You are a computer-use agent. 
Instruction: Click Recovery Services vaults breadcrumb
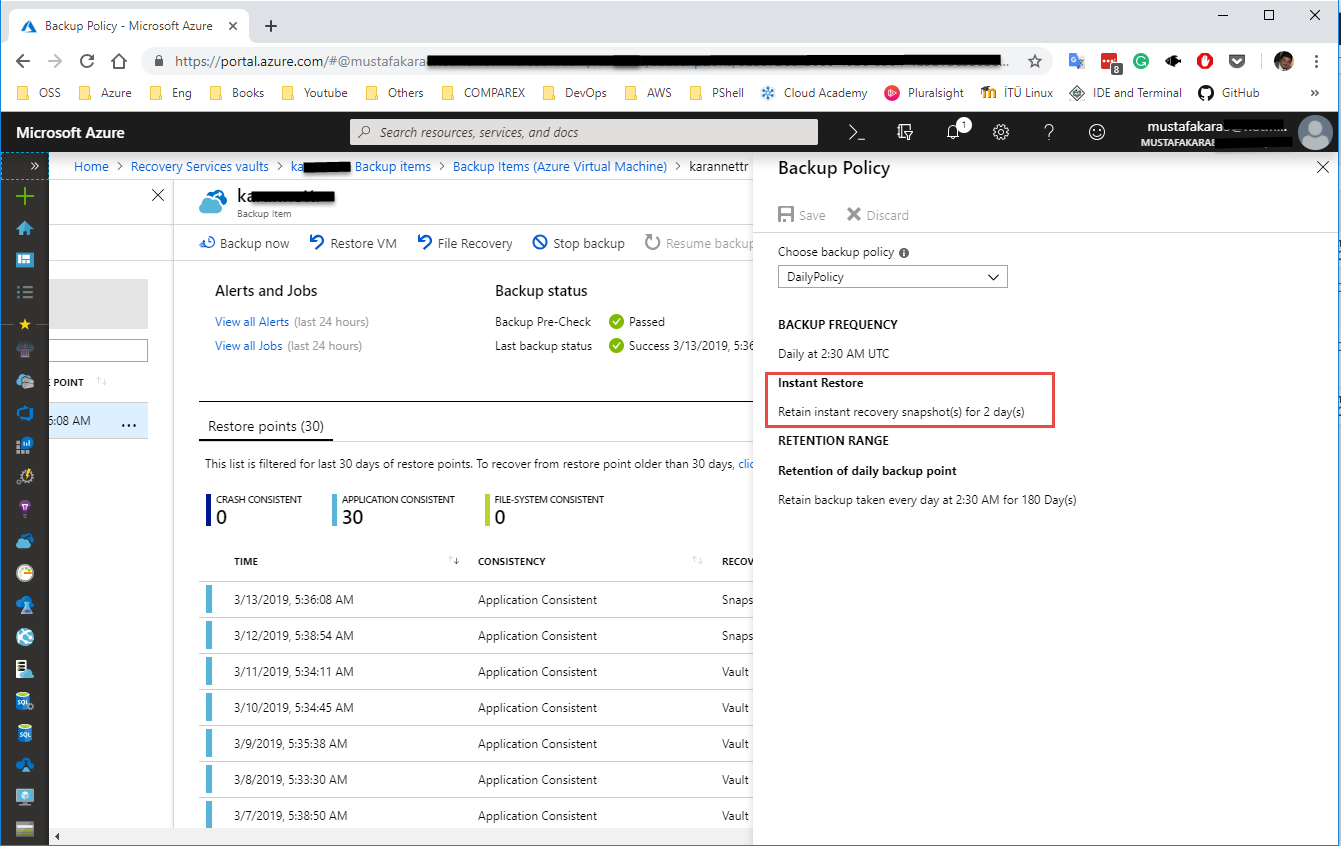(x=200, y=167)
